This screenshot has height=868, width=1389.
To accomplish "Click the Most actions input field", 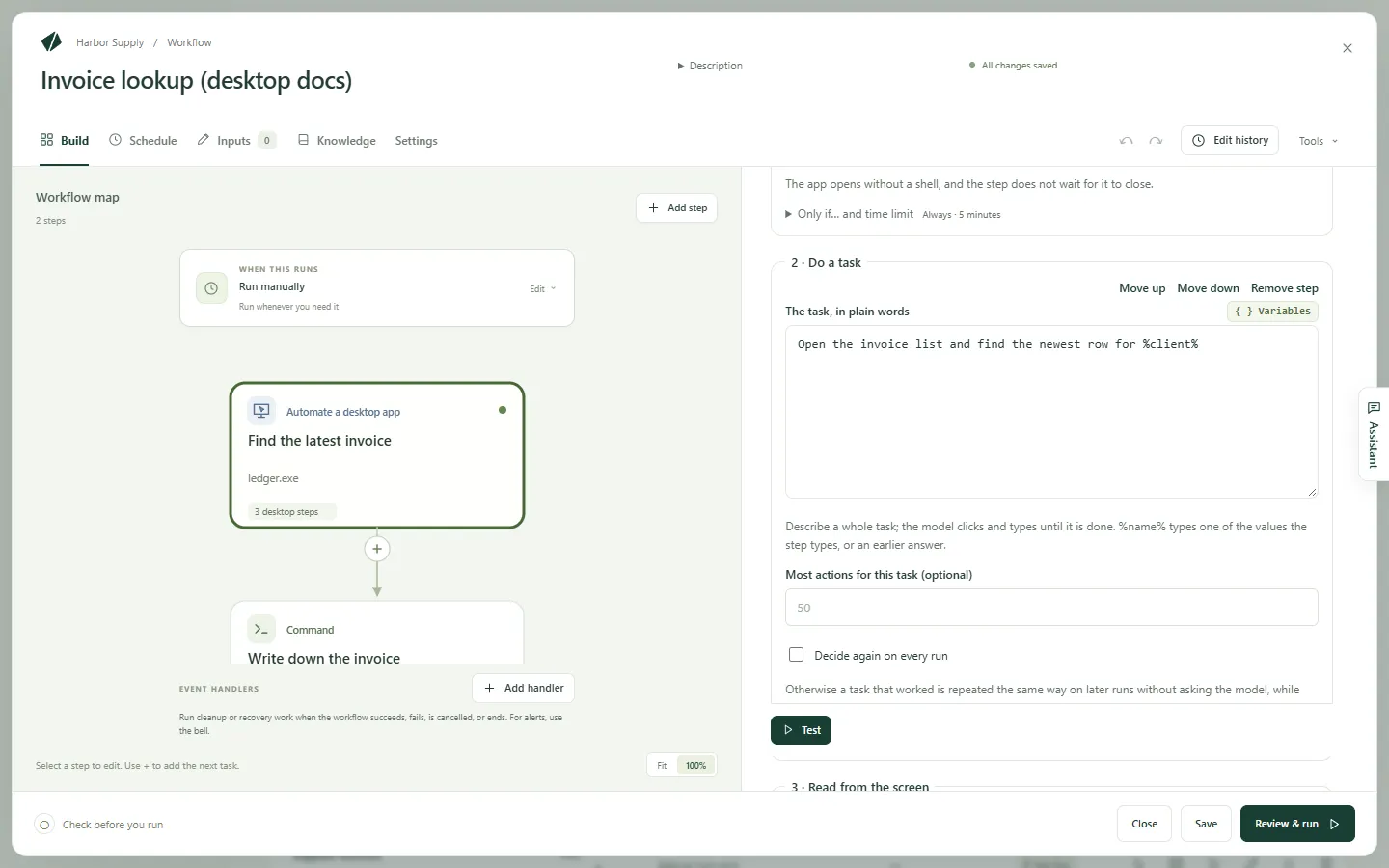I will pos(1051,608).
